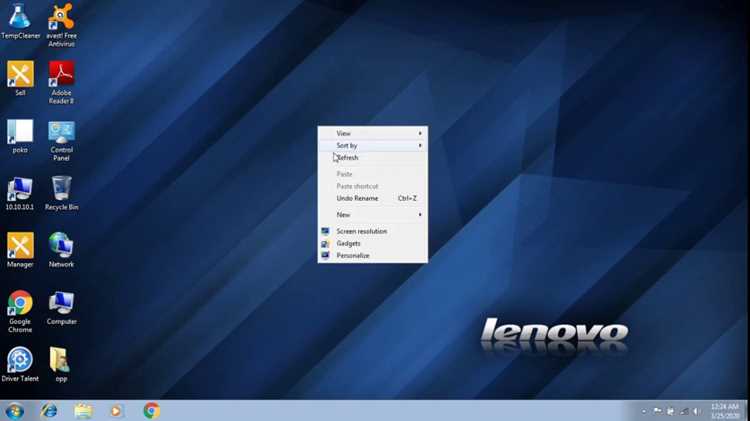750x421 pixels.
Task: Open the Computer desktop icon
Action: point(61,307)
